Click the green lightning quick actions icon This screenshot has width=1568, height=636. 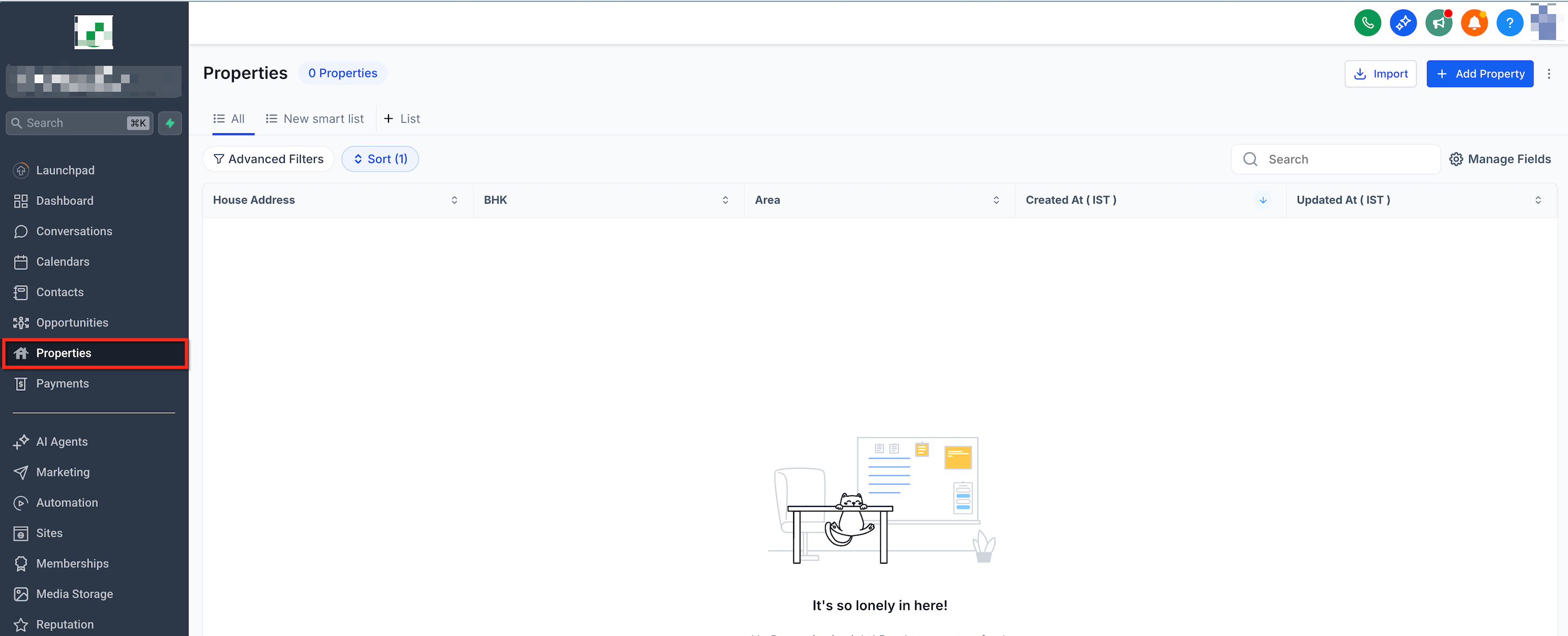click(170, 123)
